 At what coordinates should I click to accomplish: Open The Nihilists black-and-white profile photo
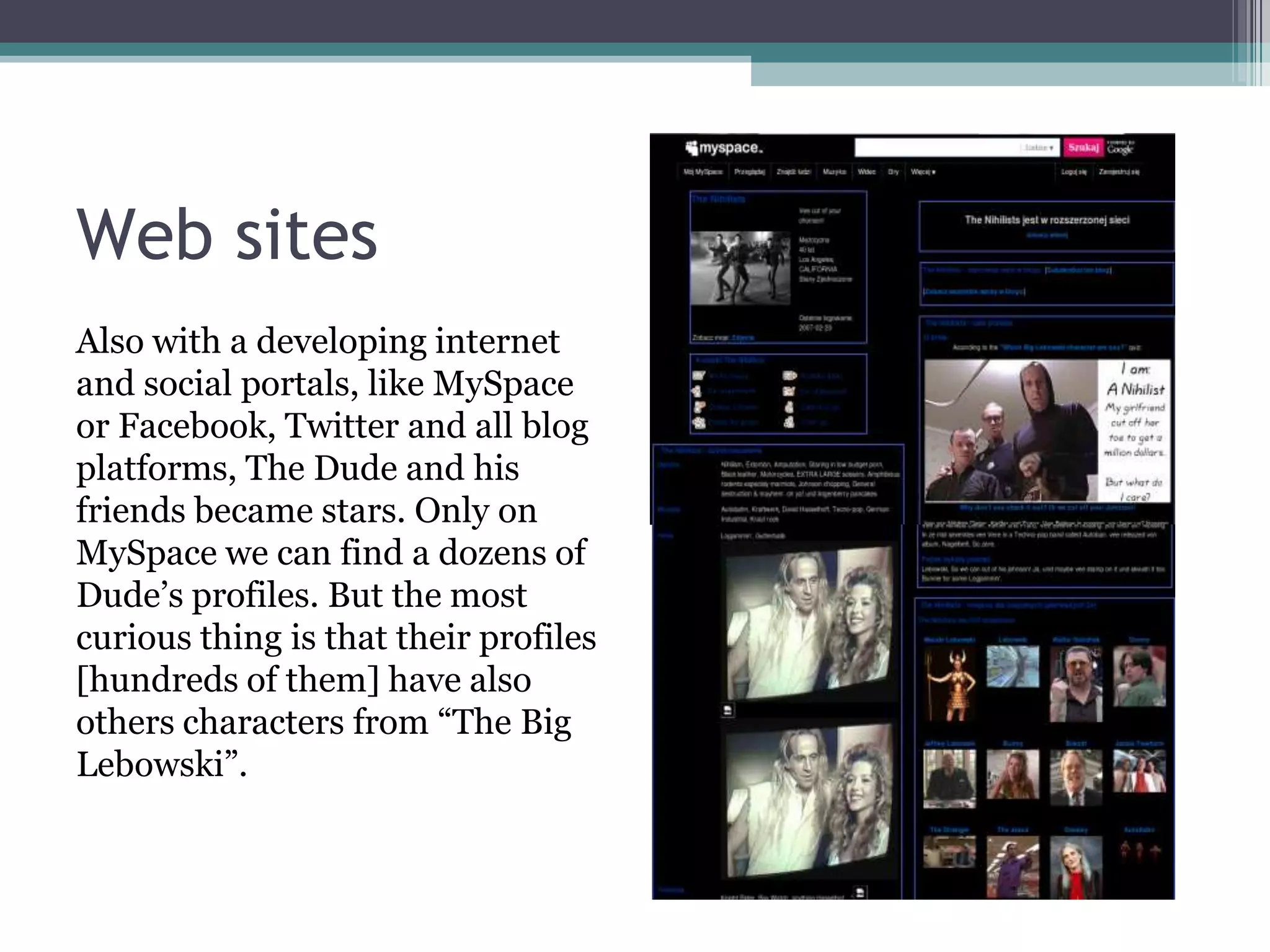740,268
